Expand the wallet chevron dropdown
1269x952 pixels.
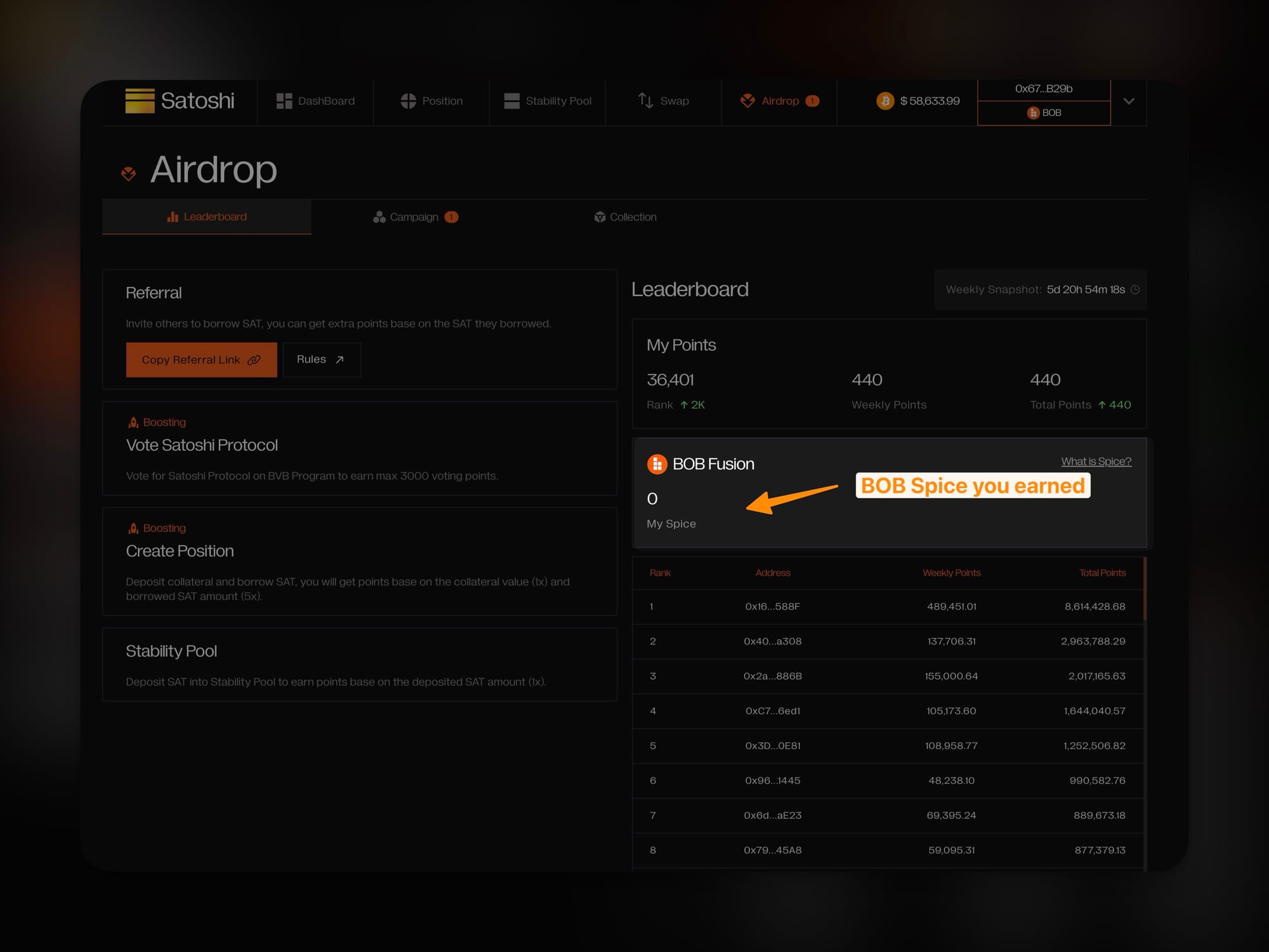pos(1129,101)
